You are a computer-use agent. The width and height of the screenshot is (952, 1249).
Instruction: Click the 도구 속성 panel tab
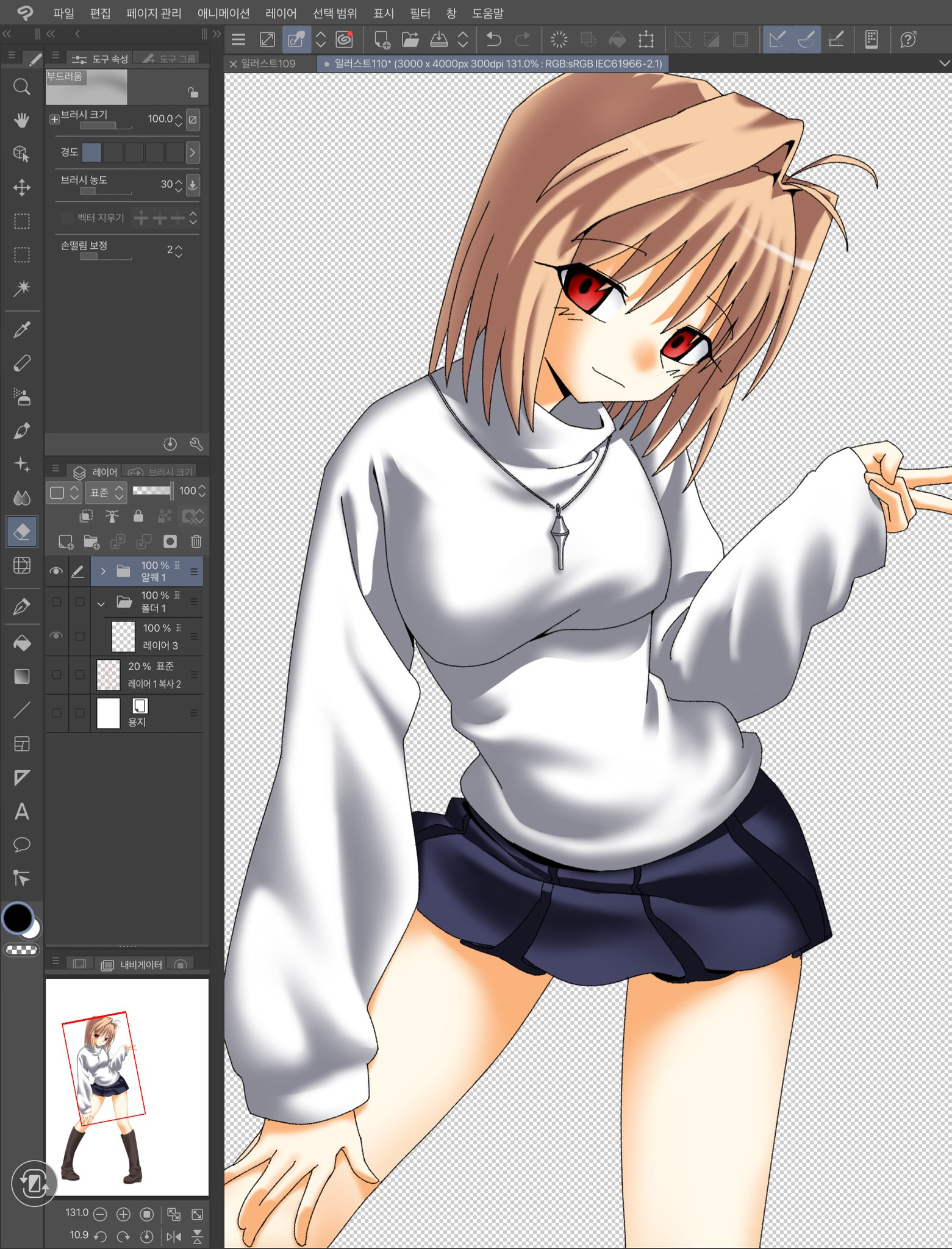click(101, 59)
